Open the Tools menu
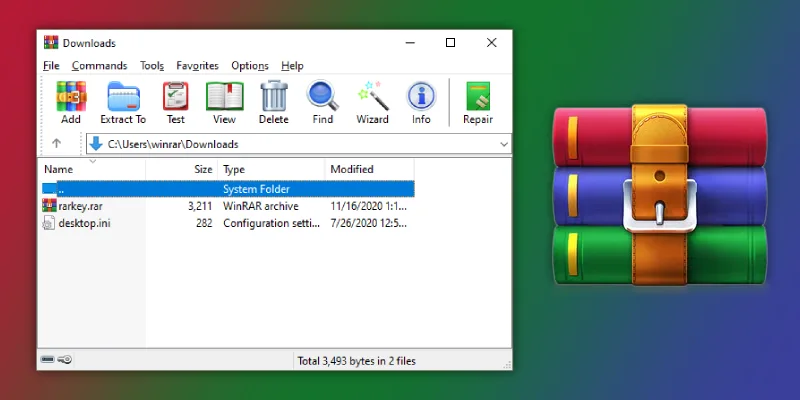 click(x=152, y=66)
